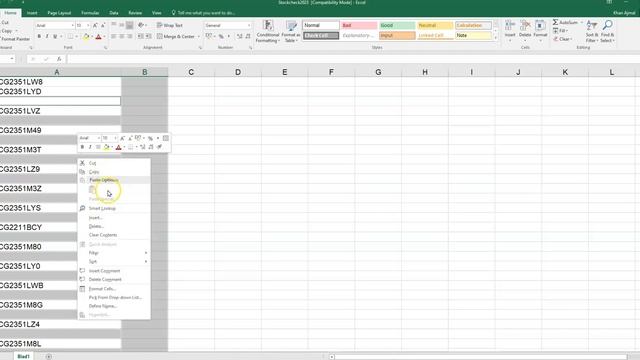Click AutoSum
This screenshot has height=360, width=640.
point(565,22)
